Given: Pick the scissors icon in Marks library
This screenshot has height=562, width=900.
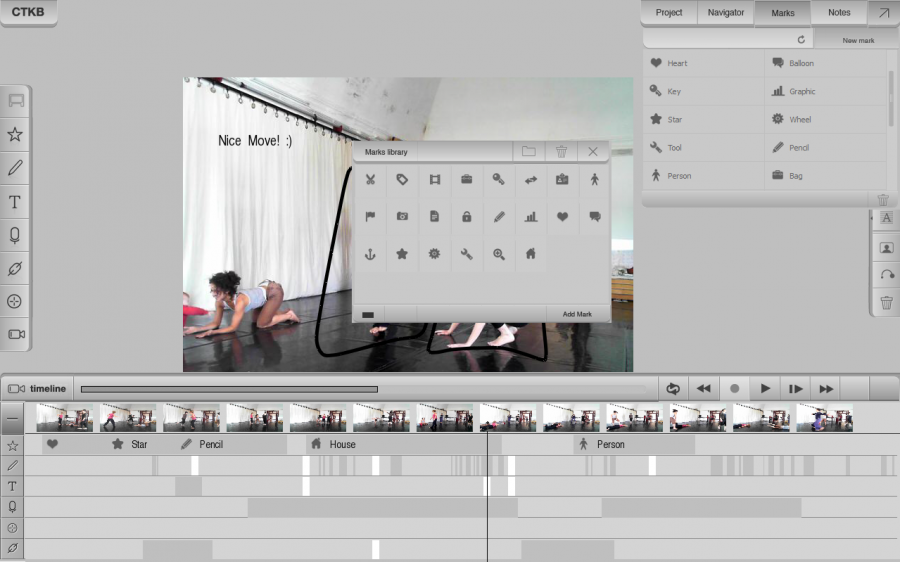Looking at the screenshot, I should (x=370, y=180).
